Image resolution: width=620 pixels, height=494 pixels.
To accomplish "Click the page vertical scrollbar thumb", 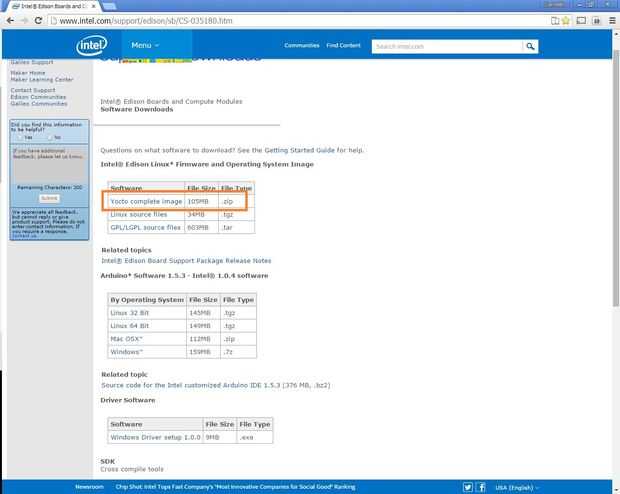I will click(x=616, y=178).
